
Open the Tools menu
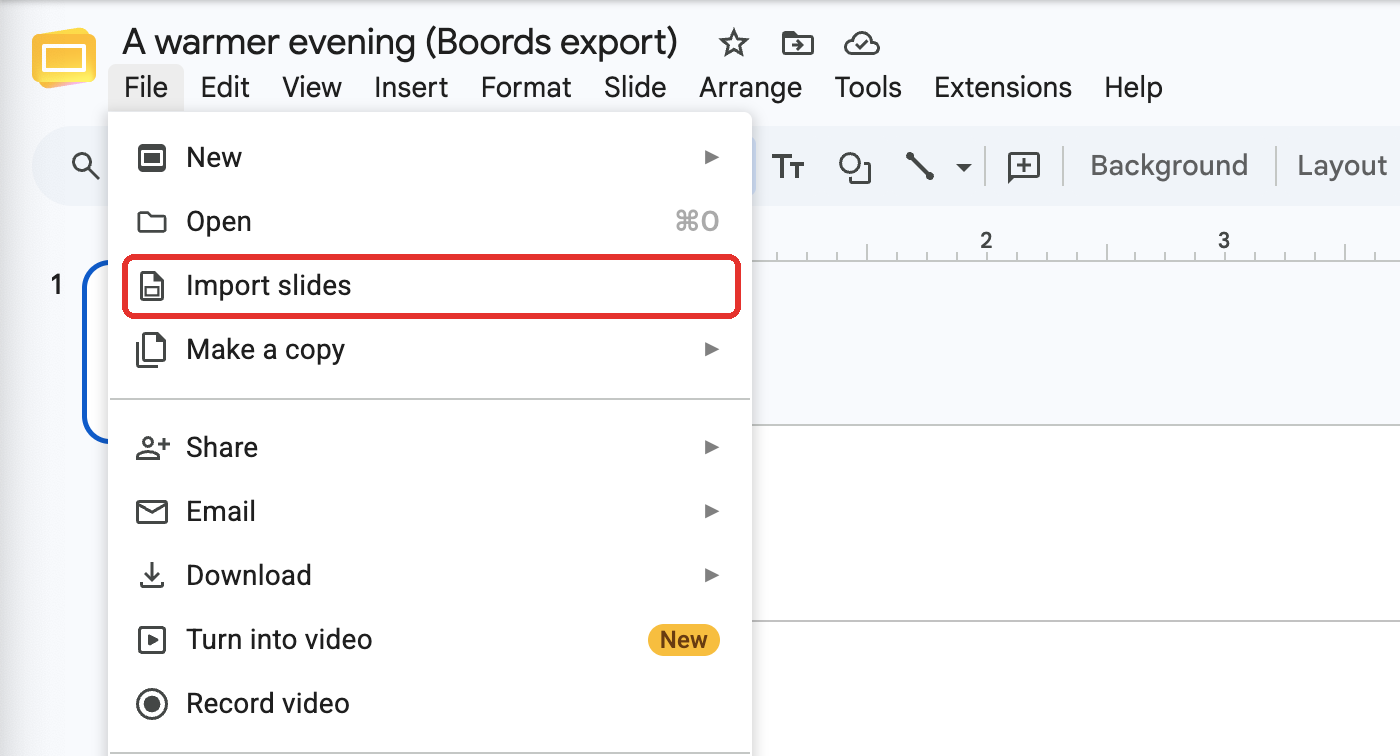coord(868,87)
